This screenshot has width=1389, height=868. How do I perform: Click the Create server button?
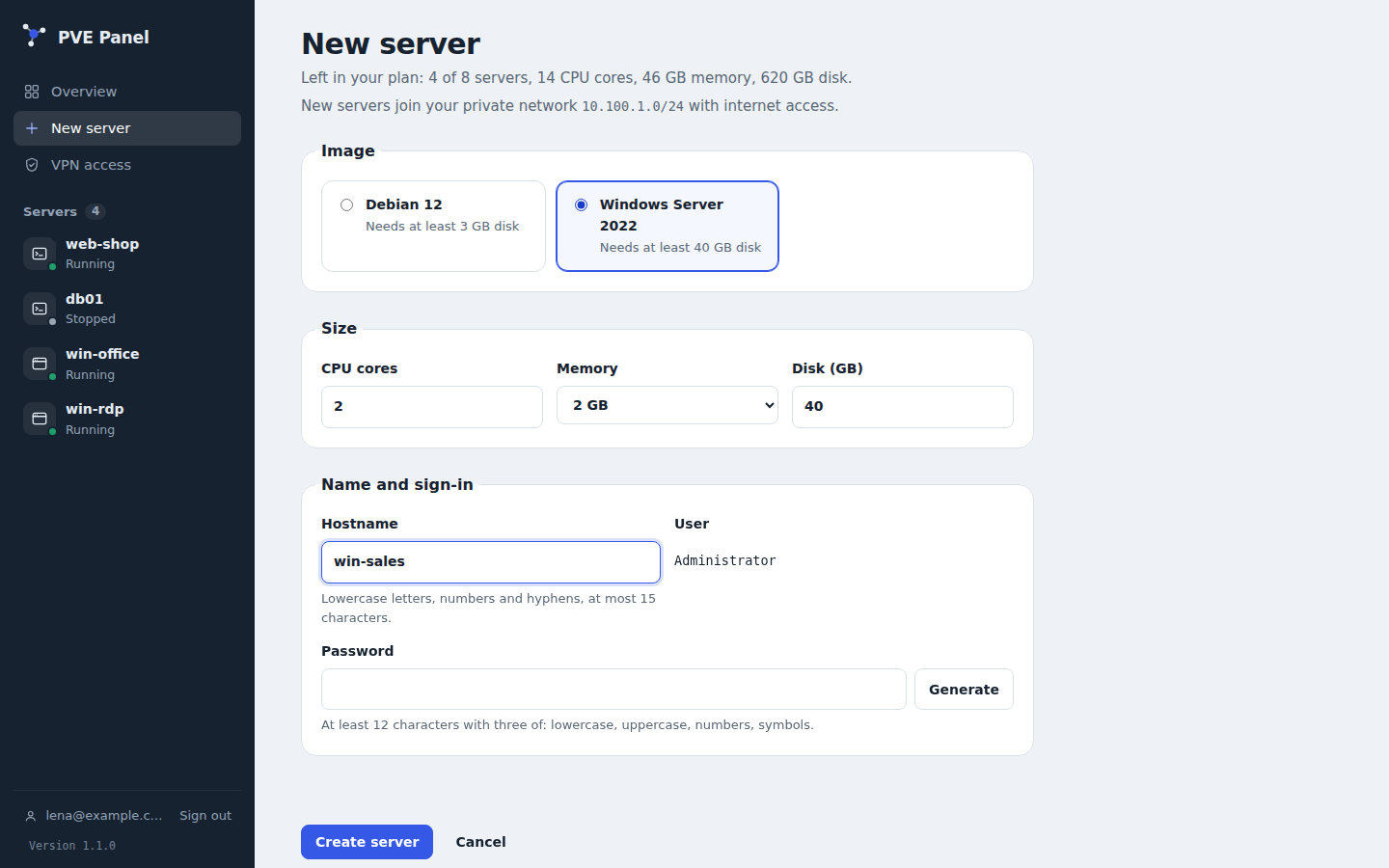367,842
